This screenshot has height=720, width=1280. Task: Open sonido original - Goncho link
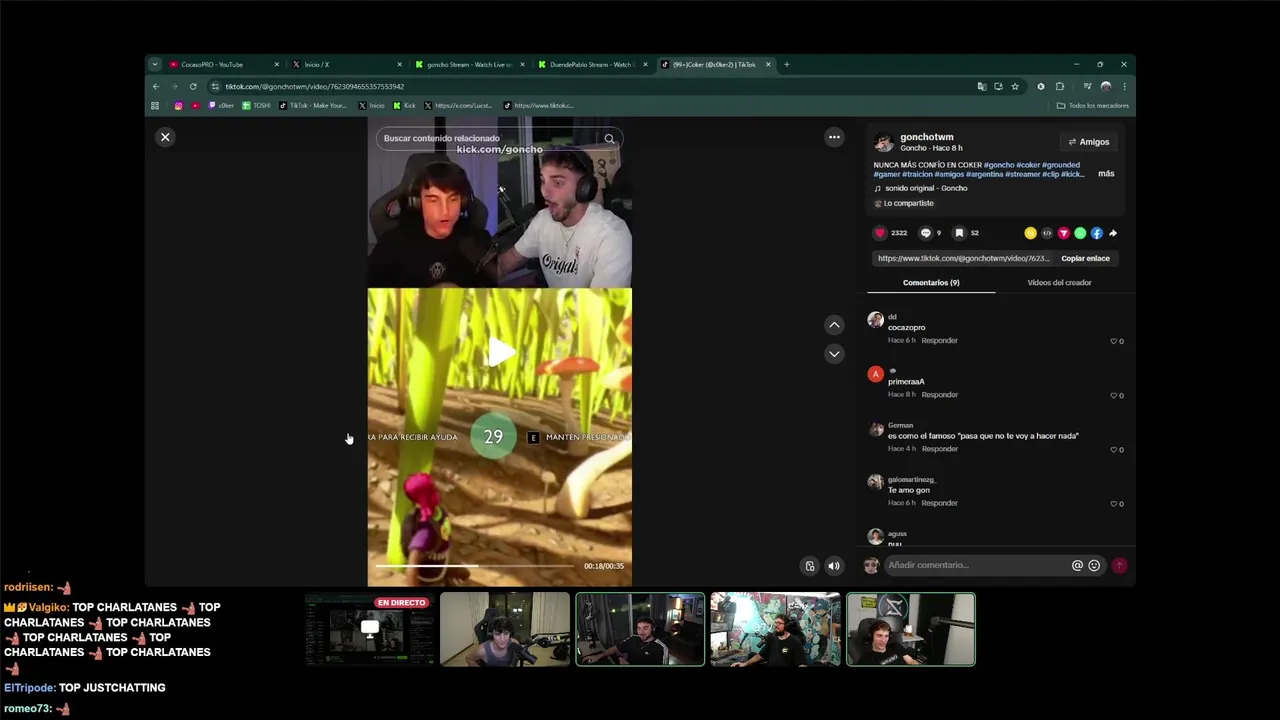[925, 188]
